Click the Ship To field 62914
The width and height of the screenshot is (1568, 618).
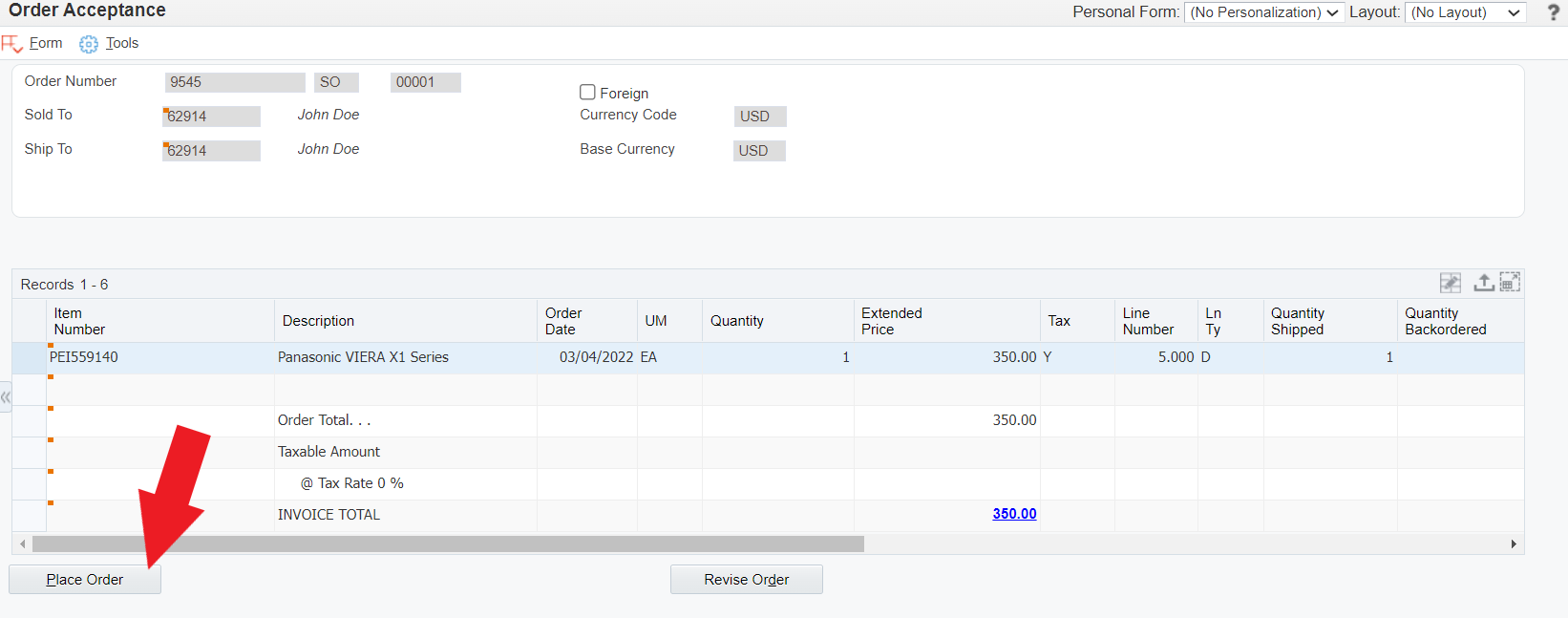(211, 151)
